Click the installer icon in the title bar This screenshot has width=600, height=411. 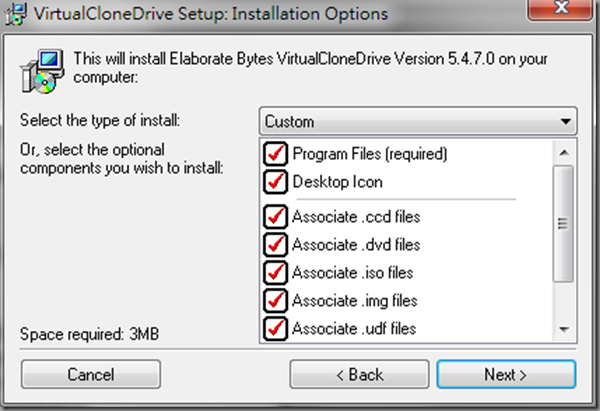pos(15,13)
